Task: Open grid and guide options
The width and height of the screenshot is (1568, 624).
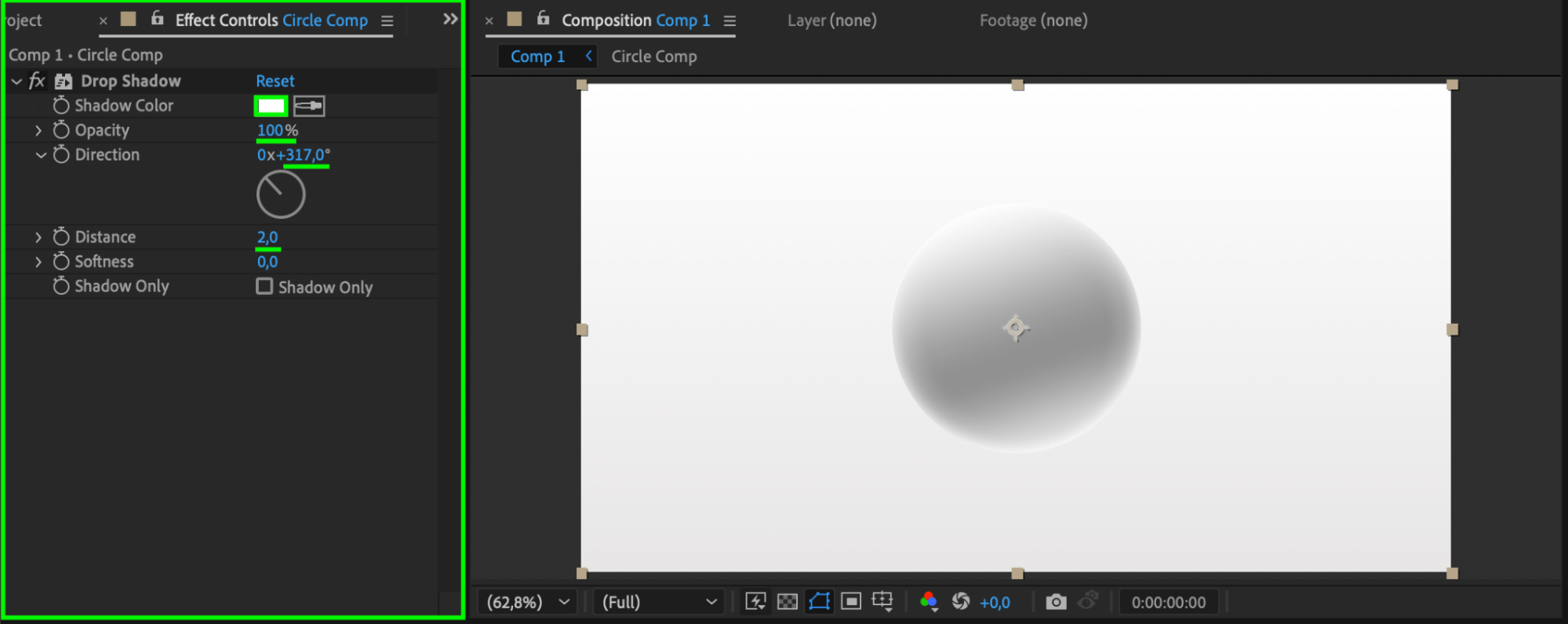Action: point(882,601)
